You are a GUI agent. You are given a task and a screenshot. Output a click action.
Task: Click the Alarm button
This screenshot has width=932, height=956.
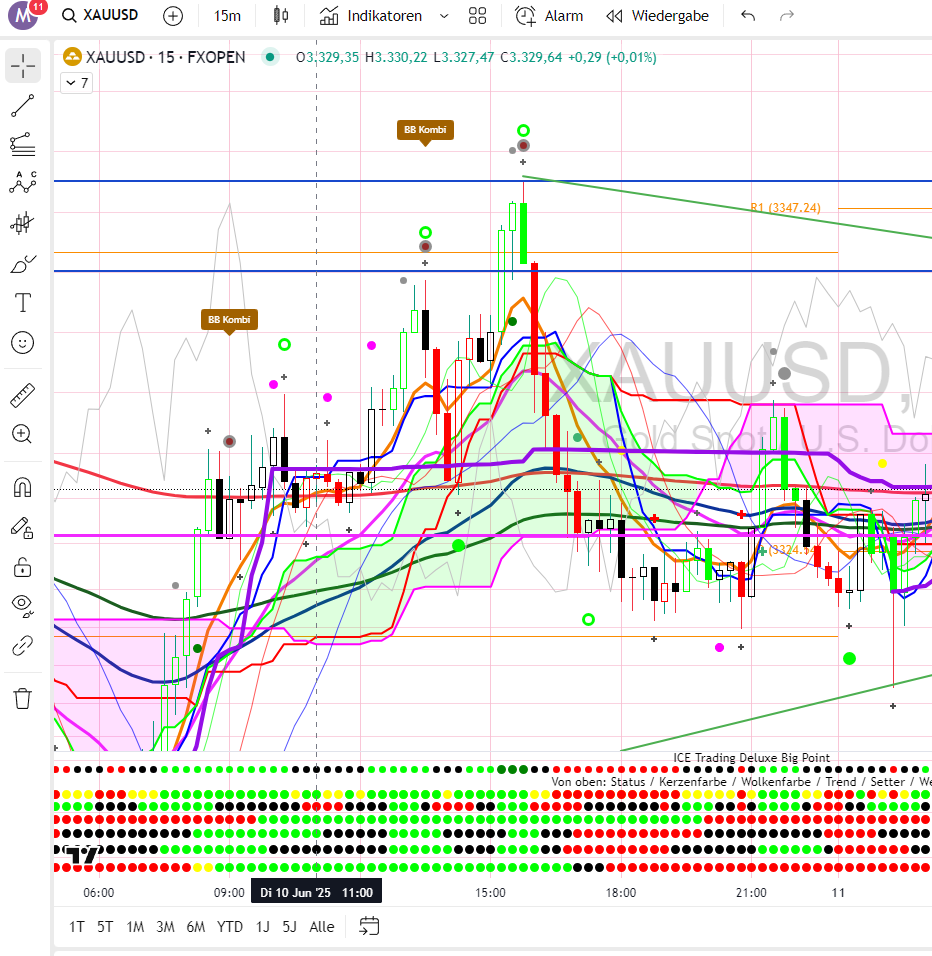549,16
